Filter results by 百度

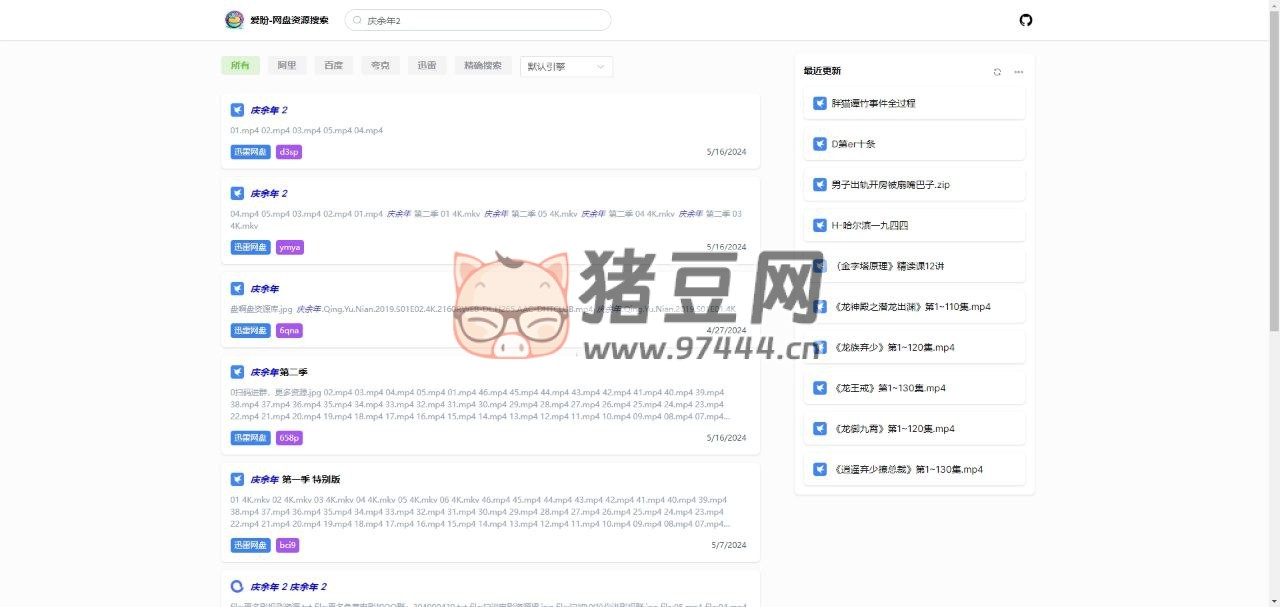tap(333, 66)
